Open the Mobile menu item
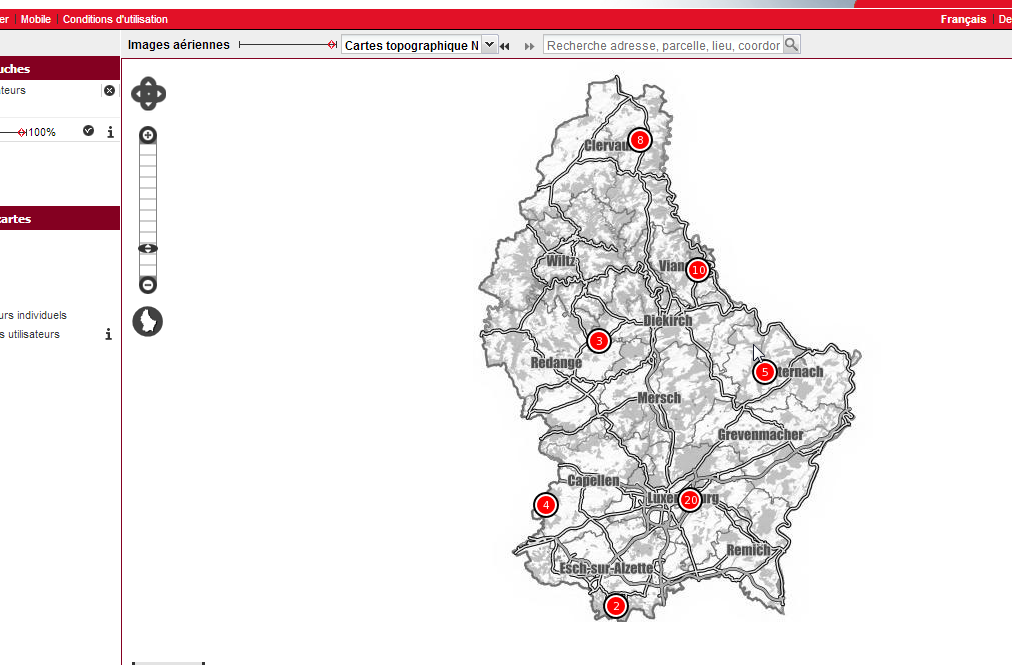Image resolution: width=1012 pixels, height=665 pixels. click(x=36, y=19)
